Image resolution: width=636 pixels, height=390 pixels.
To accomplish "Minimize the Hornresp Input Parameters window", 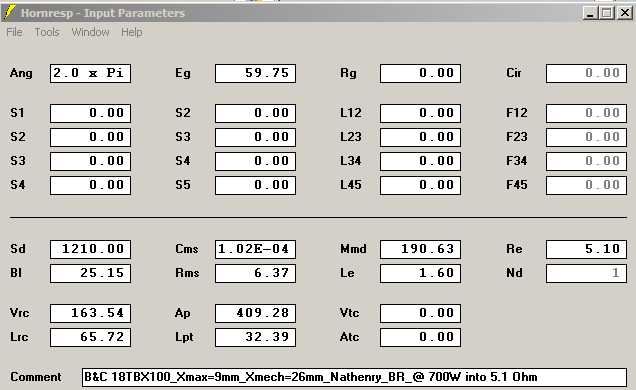I will point(590,13).
